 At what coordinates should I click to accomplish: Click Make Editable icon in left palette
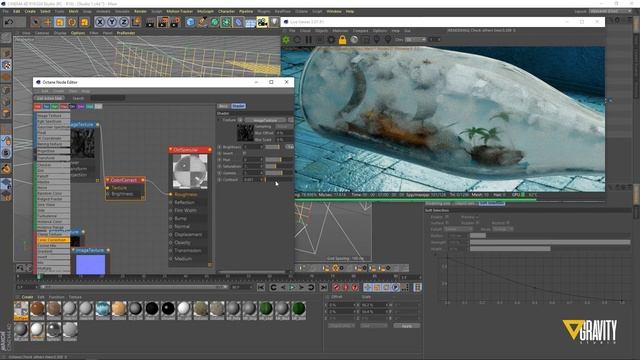tap(6, 38)
